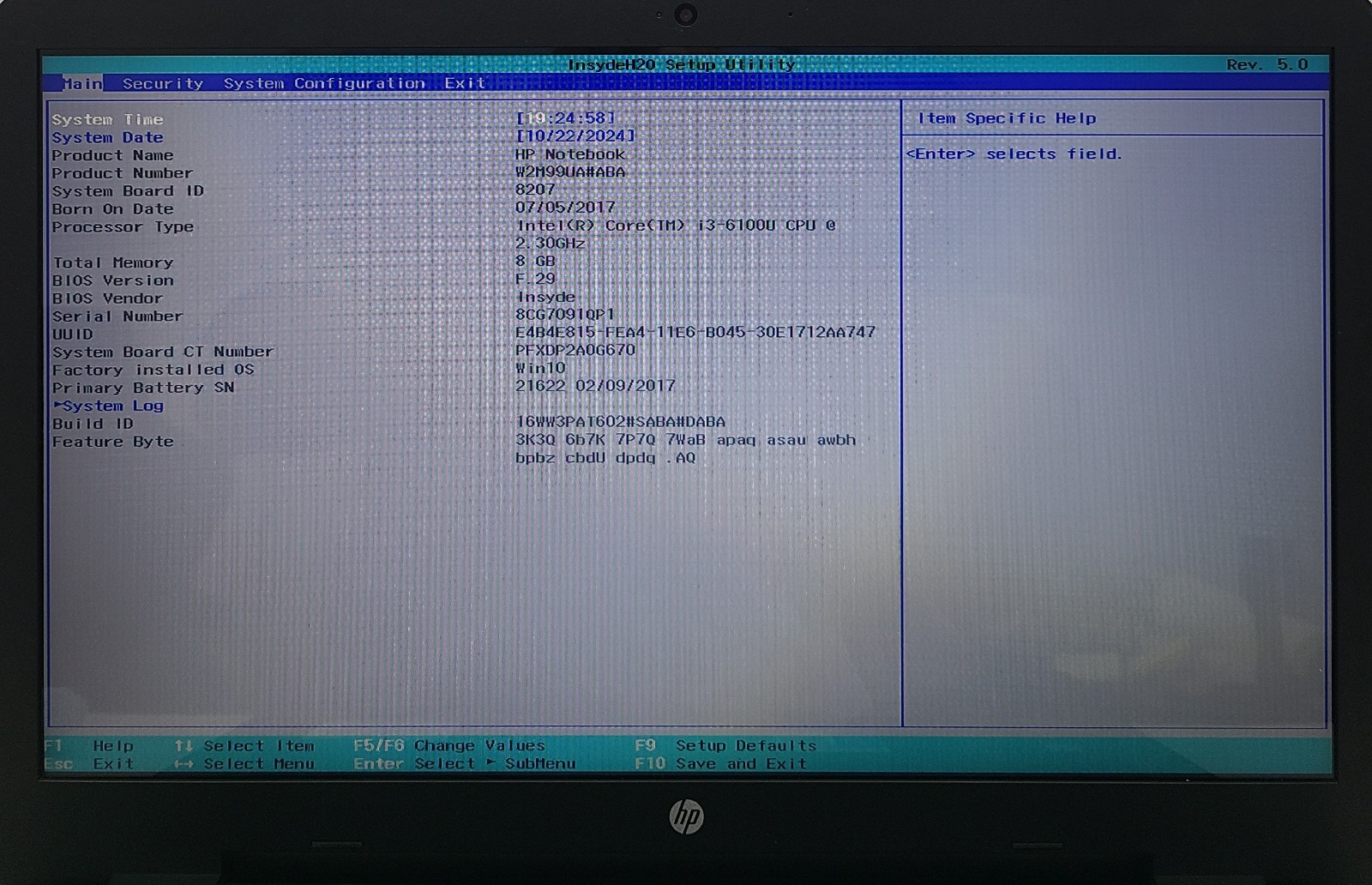Click the Product Name label
Screen dimensions: 1372x885
(112, 155)
